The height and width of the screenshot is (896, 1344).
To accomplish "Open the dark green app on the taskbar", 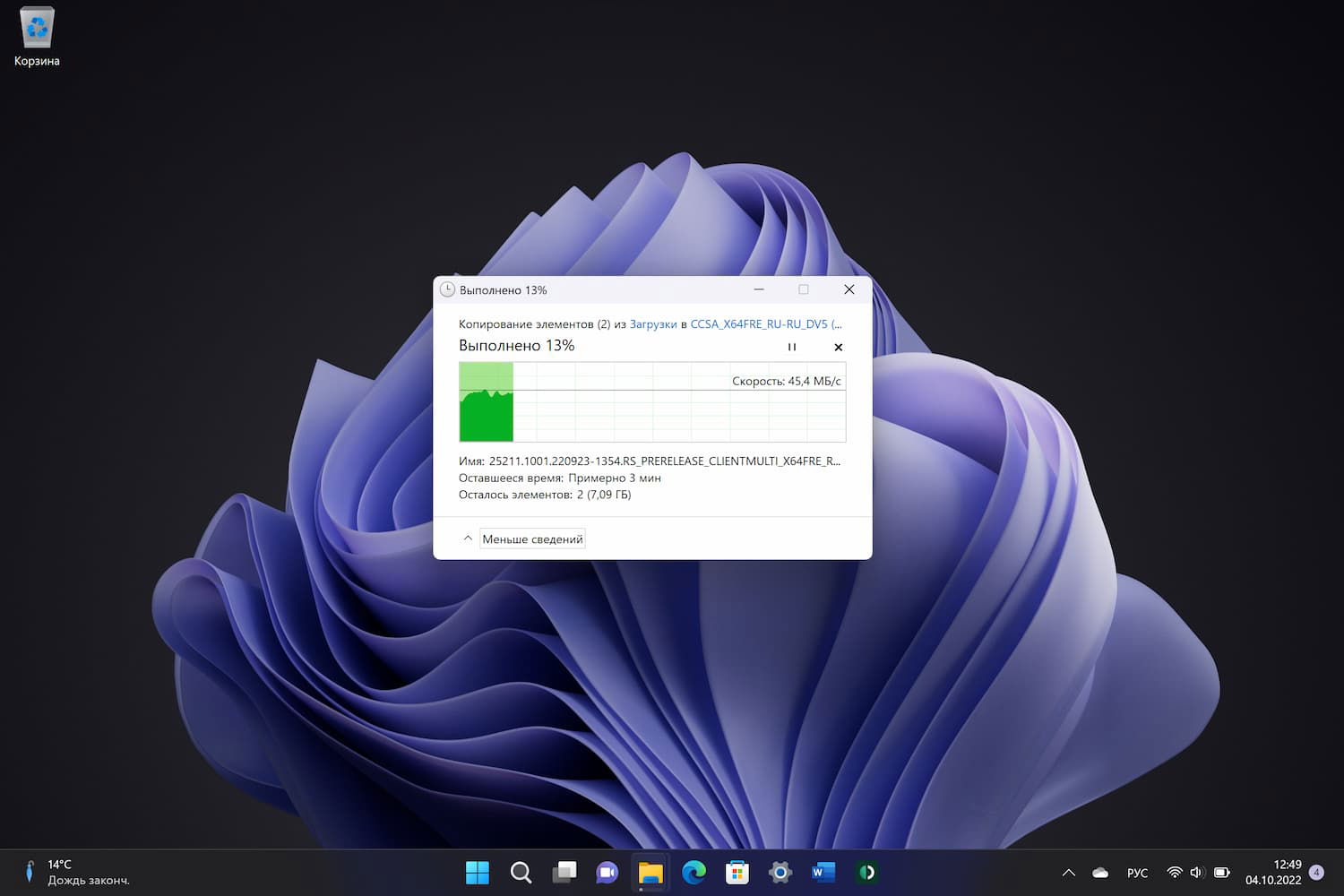I will point(866,872).
